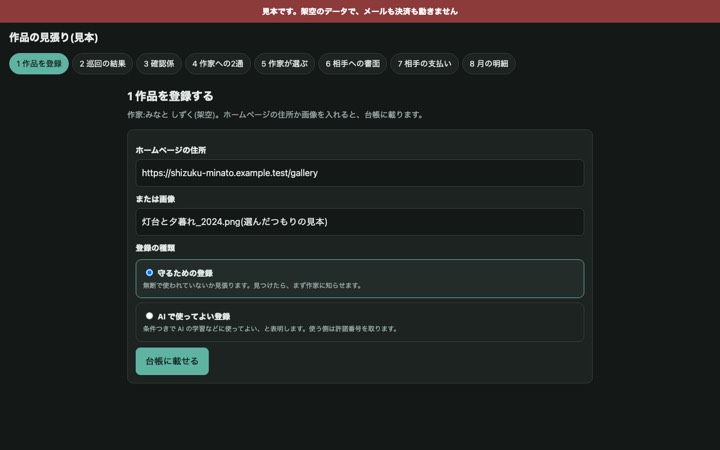Click the heading '1 作品を登録する'
The image size is (720, 450).
click(170, 96)
